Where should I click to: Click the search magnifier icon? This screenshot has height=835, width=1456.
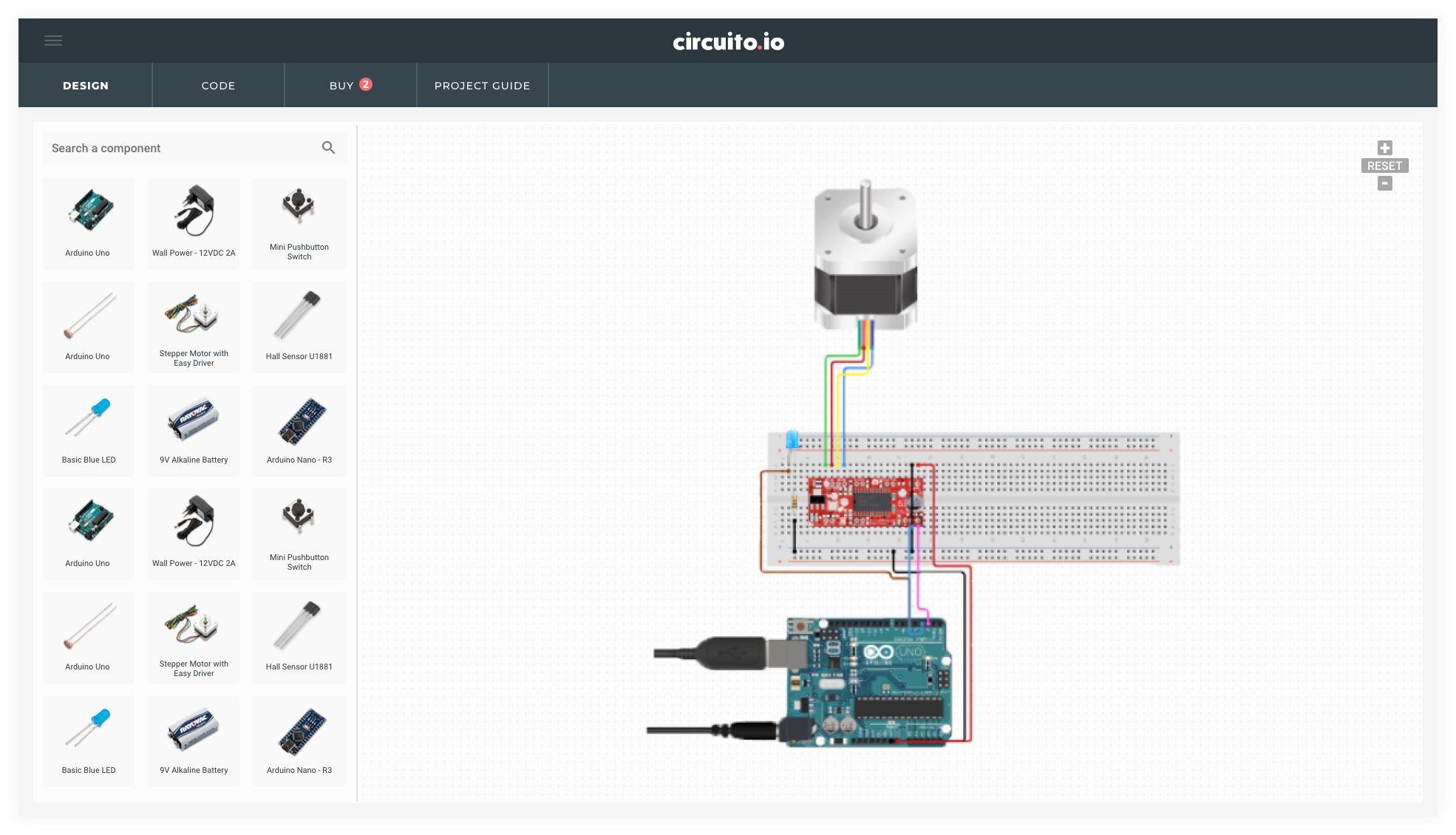328,148
